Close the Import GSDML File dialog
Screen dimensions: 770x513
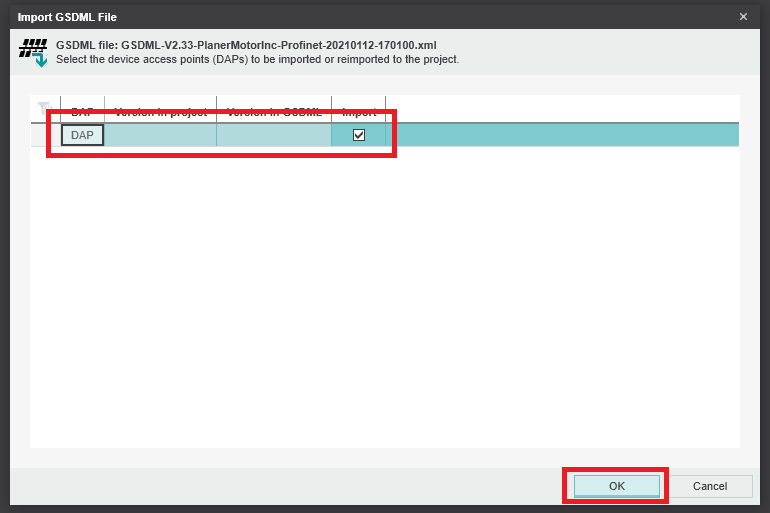pos(743,16)
